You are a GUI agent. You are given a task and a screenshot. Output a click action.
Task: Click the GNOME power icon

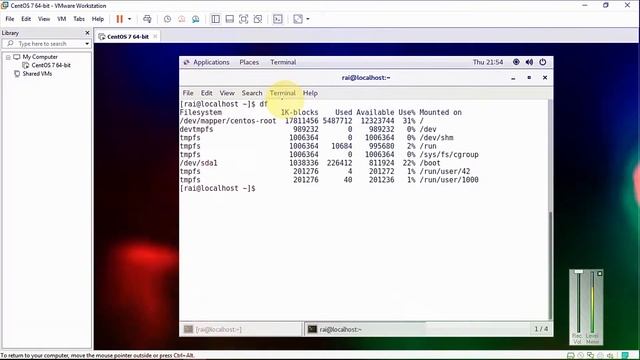click(542, 62)
